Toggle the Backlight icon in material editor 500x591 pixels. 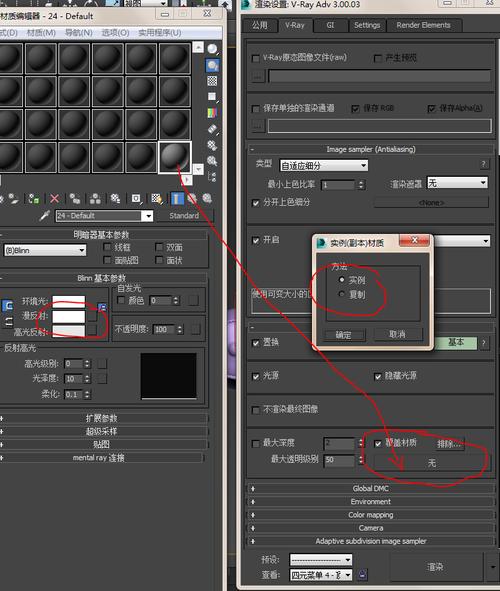(212, 65)
